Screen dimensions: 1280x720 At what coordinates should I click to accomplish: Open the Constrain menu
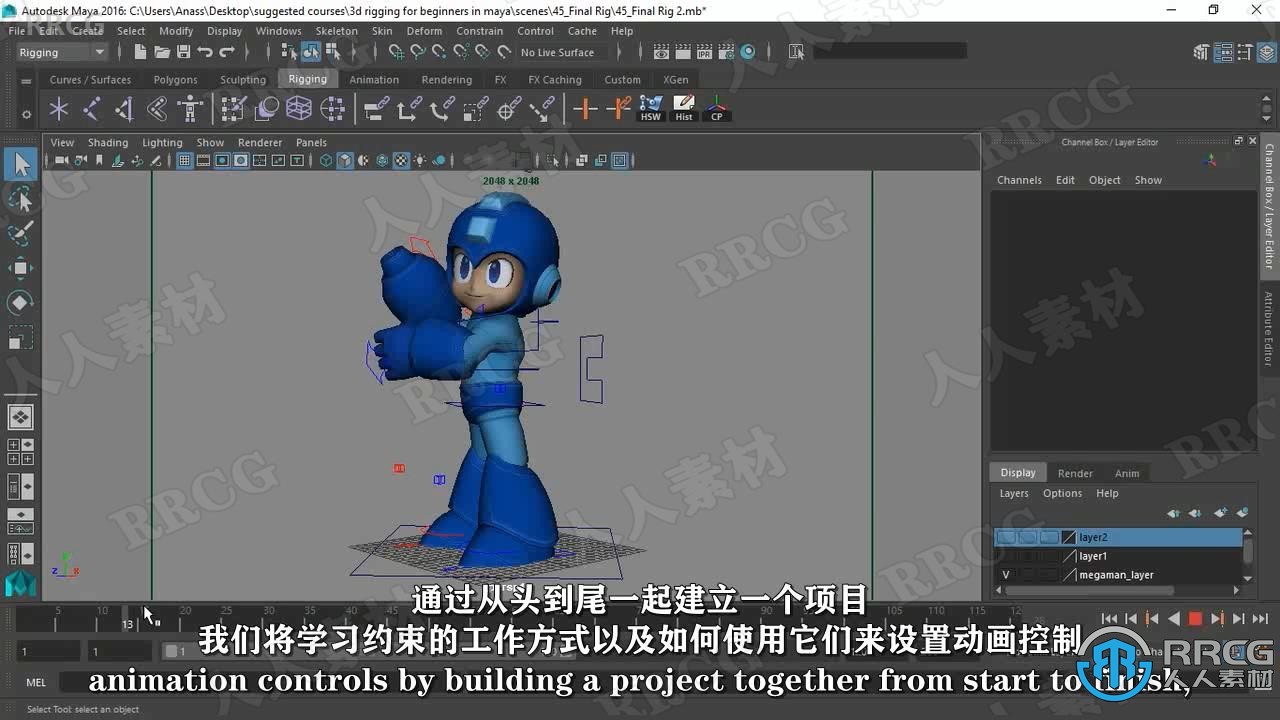(480, 31)
